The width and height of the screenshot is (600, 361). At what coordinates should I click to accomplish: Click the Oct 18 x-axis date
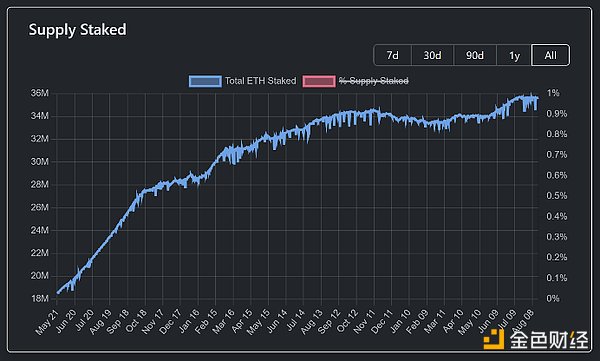(135, 322)
